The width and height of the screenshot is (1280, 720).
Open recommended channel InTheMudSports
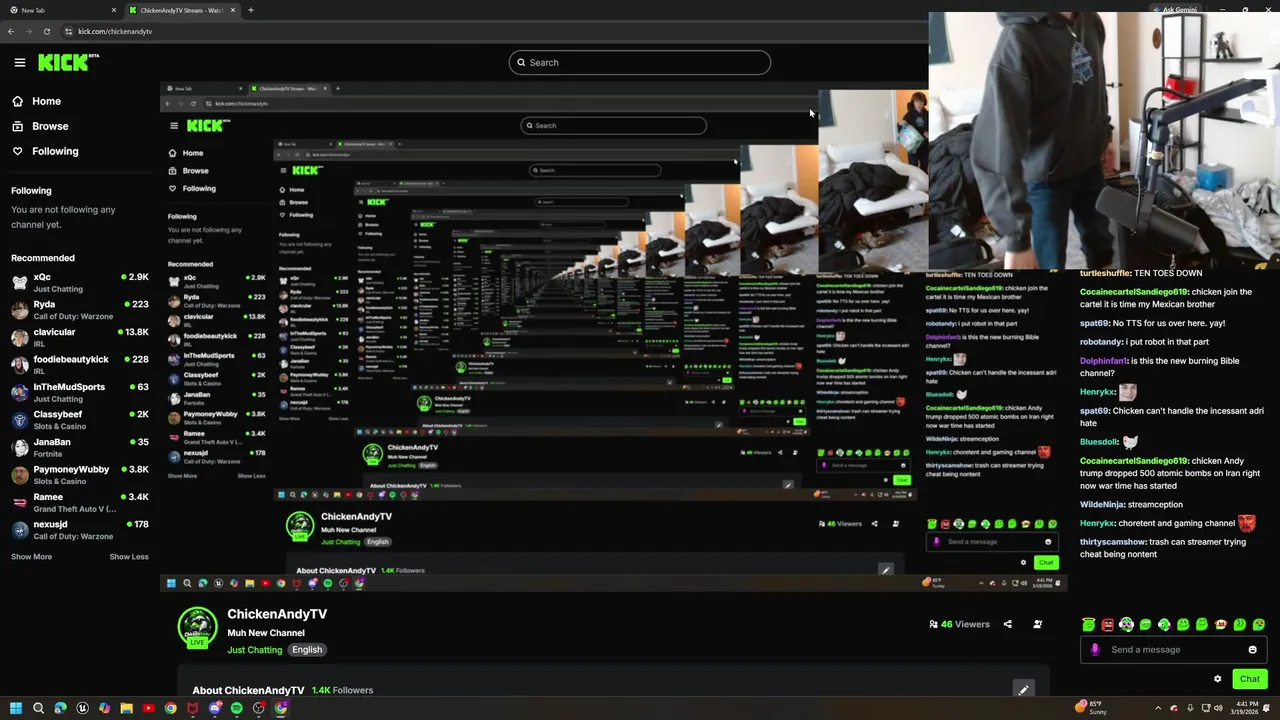click(80, 392)
